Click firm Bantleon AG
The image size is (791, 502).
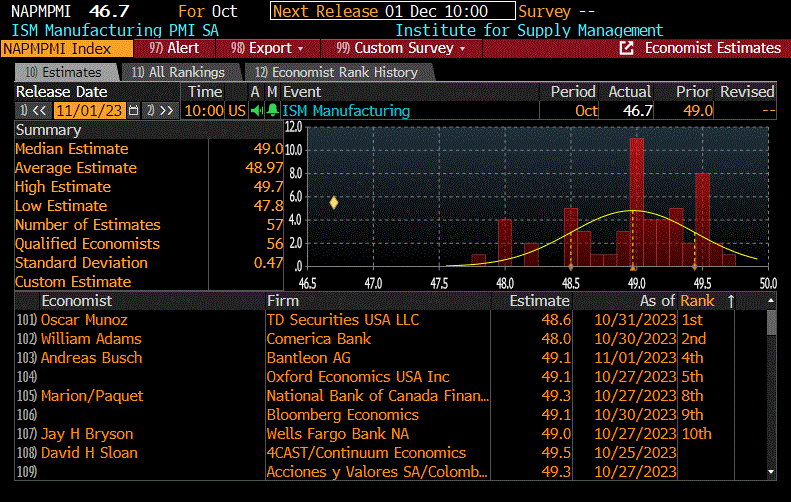click(x=308, y=358)
